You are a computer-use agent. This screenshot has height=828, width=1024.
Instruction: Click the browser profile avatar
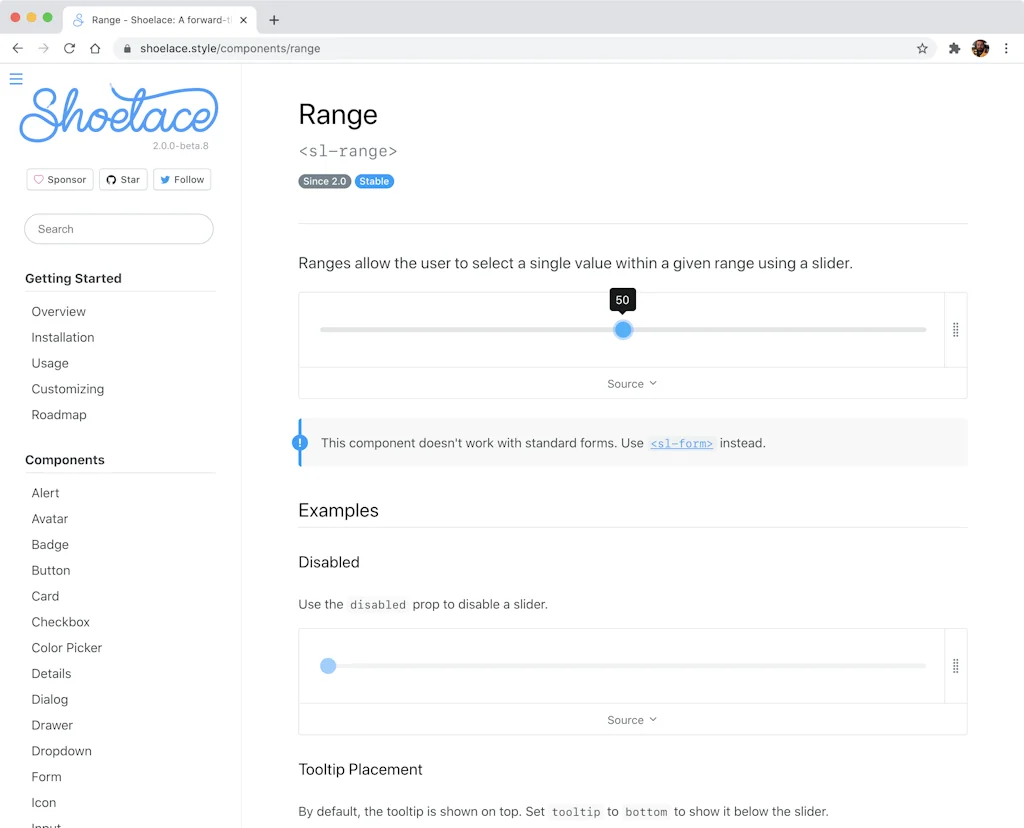pyautogui.click(x=980, y=47)
